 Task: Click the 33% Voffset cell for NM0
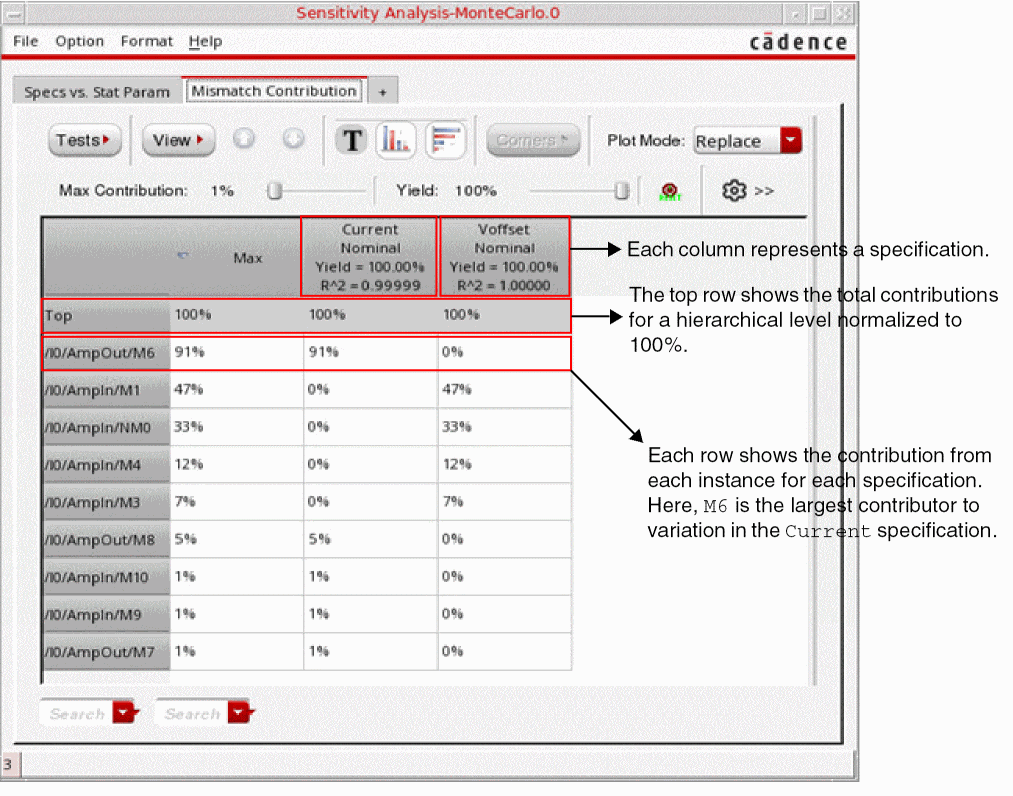coord(504,427)
